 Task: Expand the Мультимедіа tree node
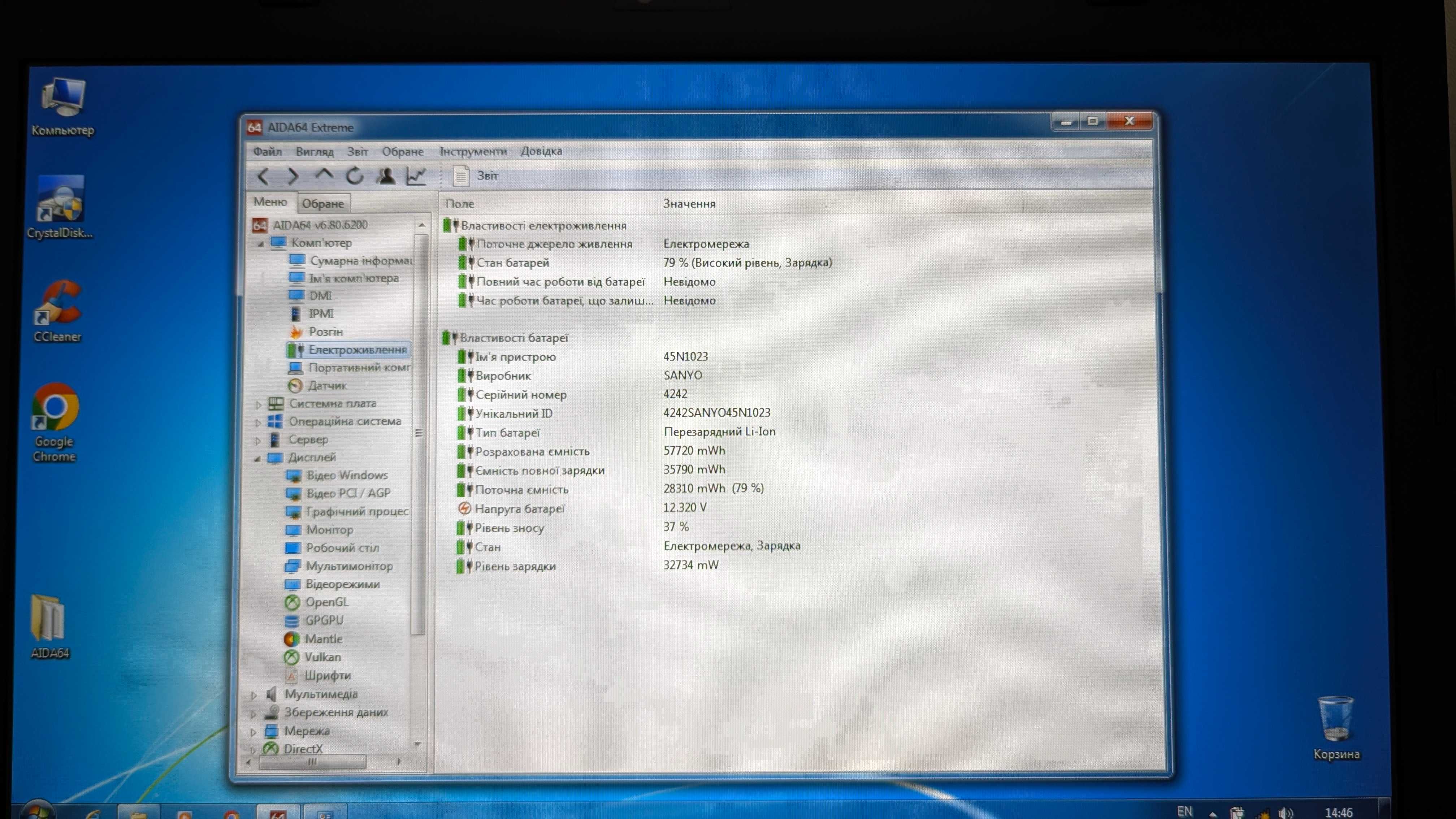click(x=254, y=695)
